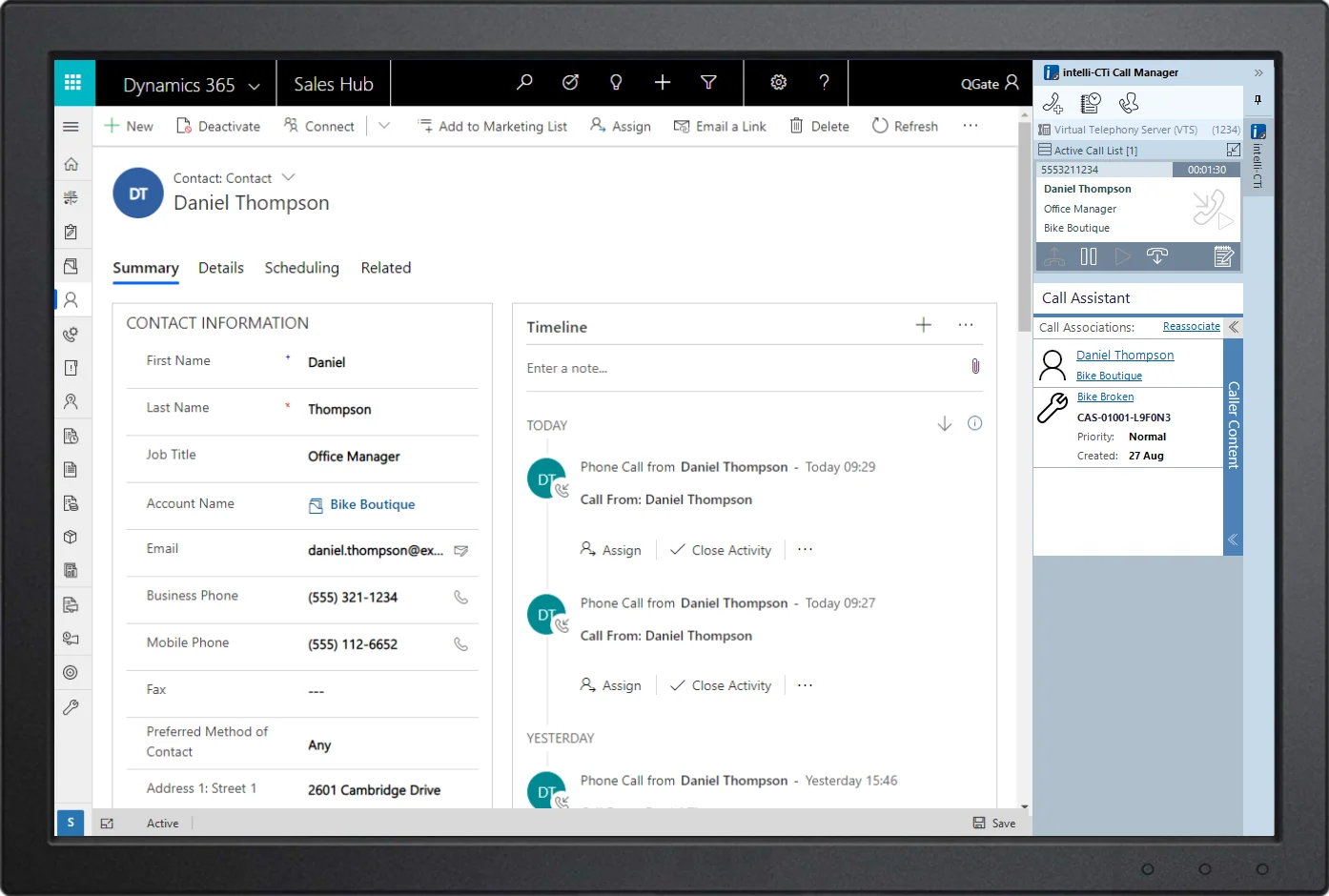
Task: Toggle the hamburger site map menu
Action: (x=71, y=126)
